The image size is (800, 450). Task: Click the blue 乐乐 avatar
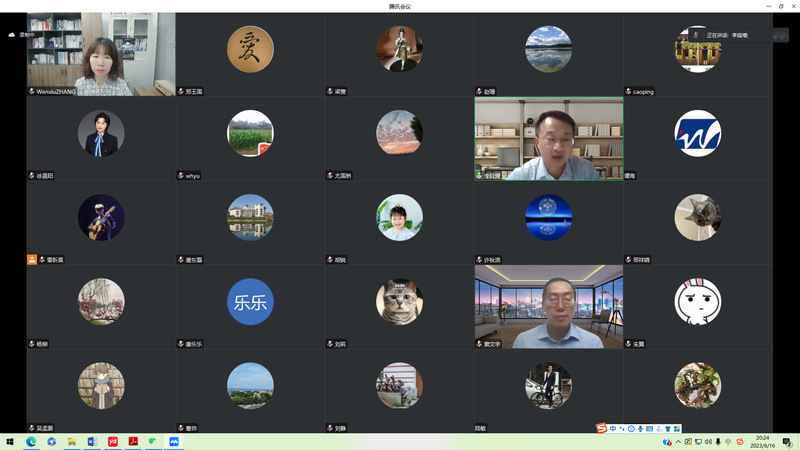(250, 301)
